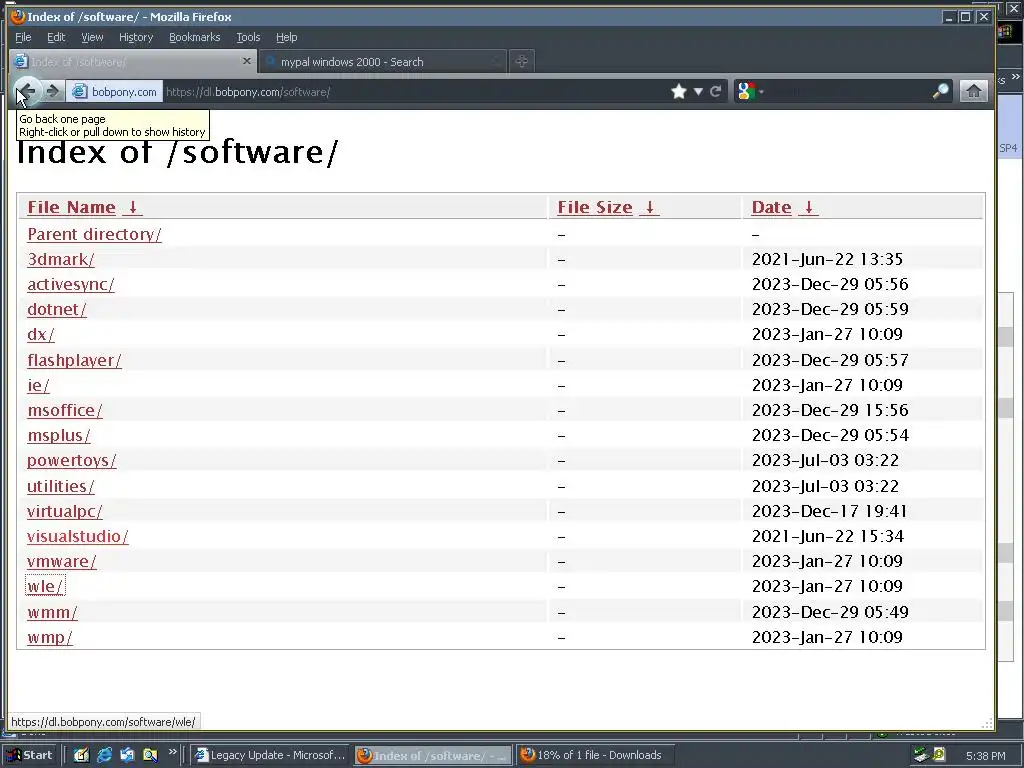Open the ie/ folder link

coord(38,385)
